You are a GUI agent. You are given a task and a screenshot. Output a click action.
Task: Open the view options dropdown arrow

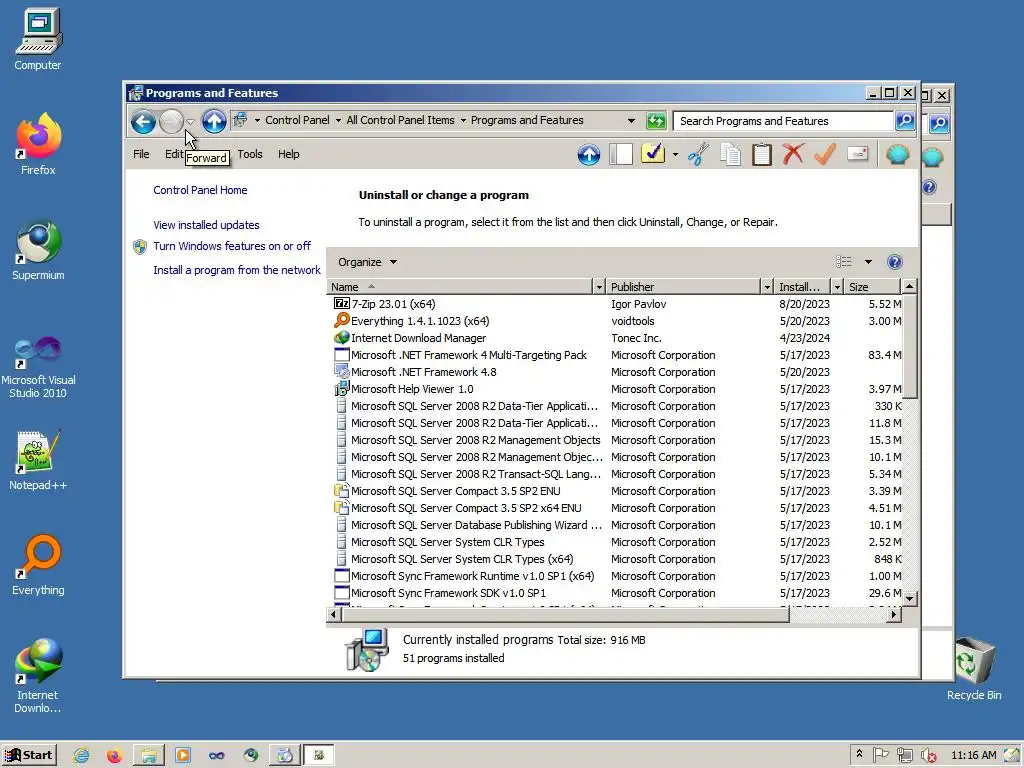[x=869, y=262]
